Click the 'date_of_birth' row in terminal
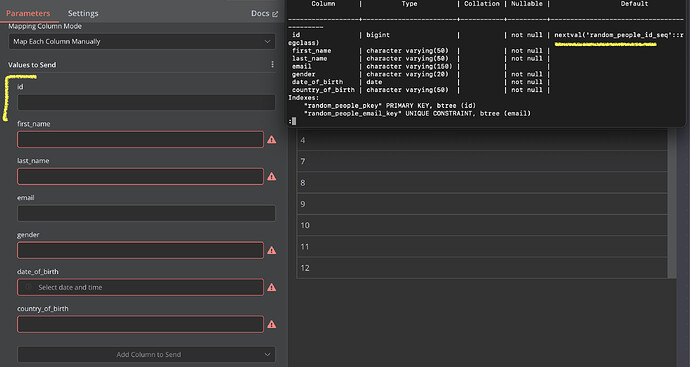 pos(420,82)
